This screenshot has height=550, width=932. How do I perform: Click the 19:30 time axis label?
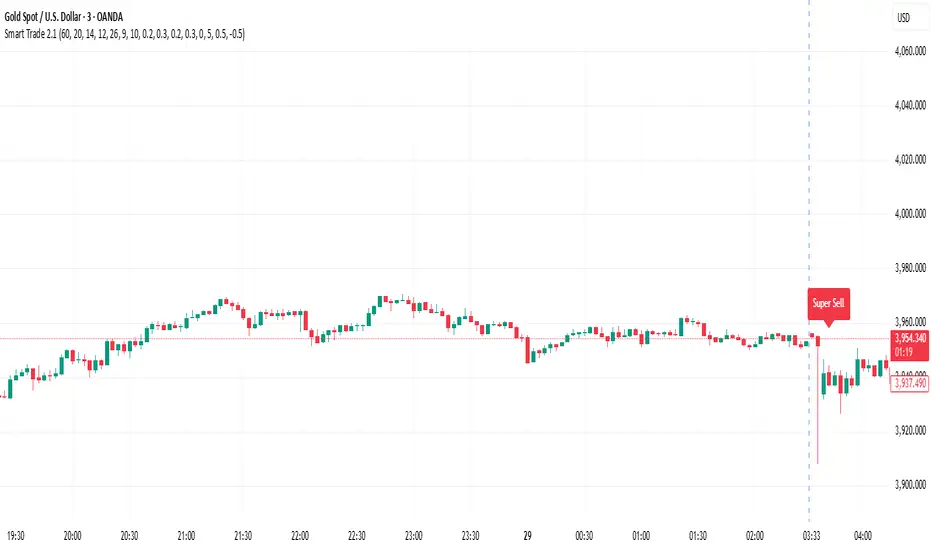coord(18,535)
